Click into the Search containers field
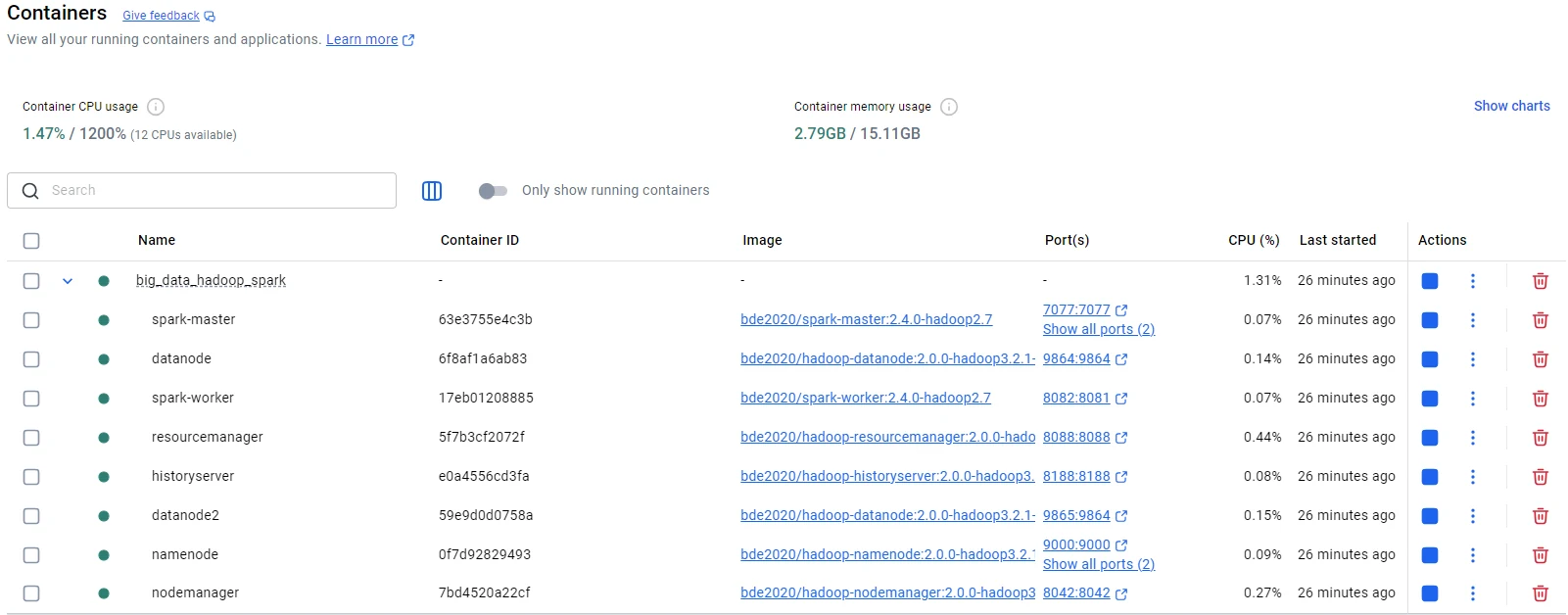The width and height of the screenshot is (1568, 615). (202, 191)
